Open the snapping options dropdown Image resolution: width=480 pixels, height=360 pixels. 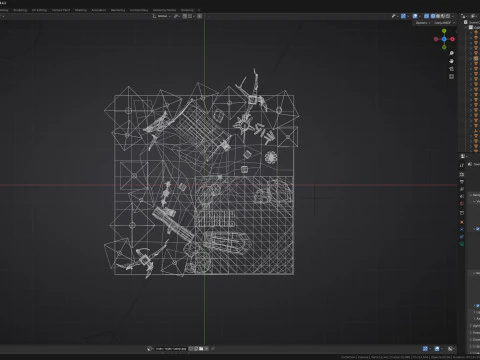[x=191, y=16]
